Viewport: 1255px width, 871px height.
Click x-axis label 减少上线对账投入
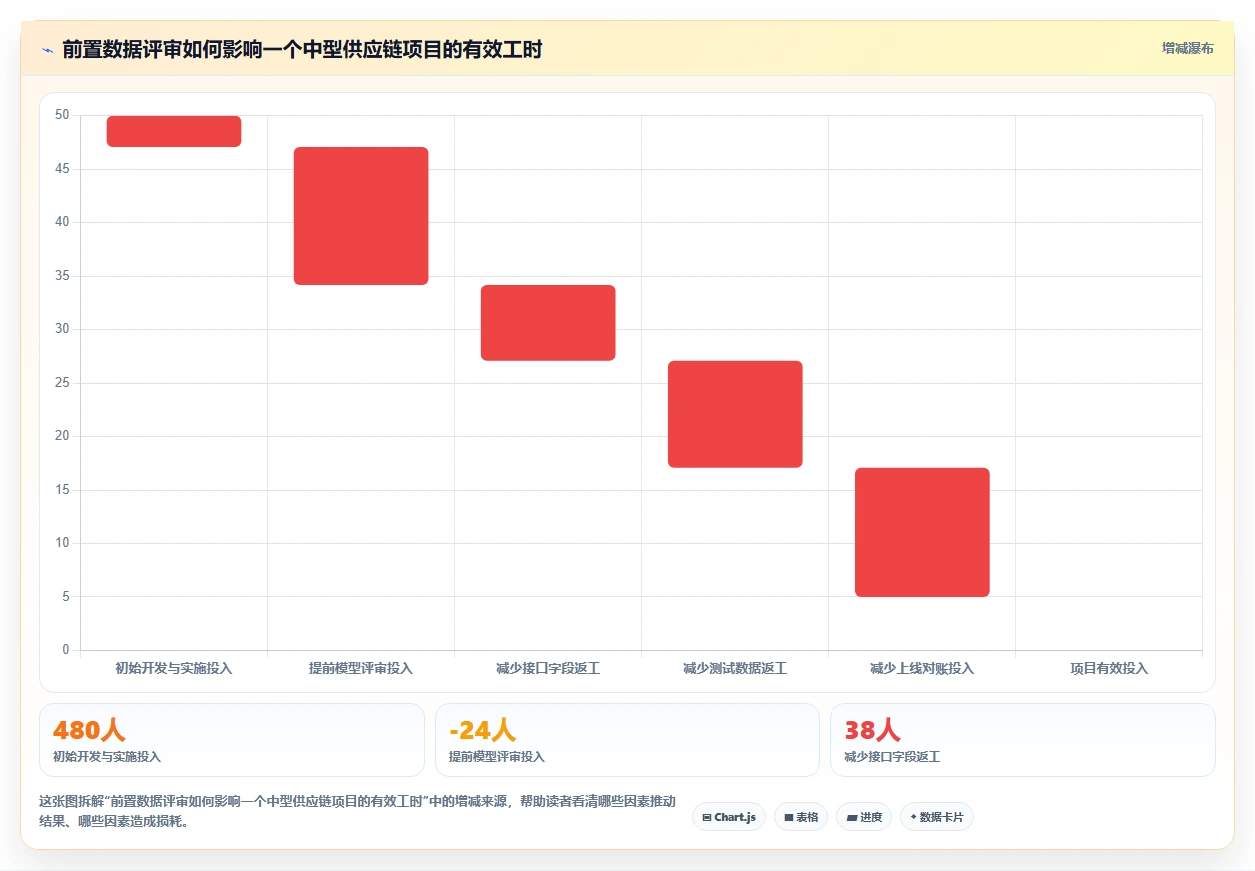point(922,668)
